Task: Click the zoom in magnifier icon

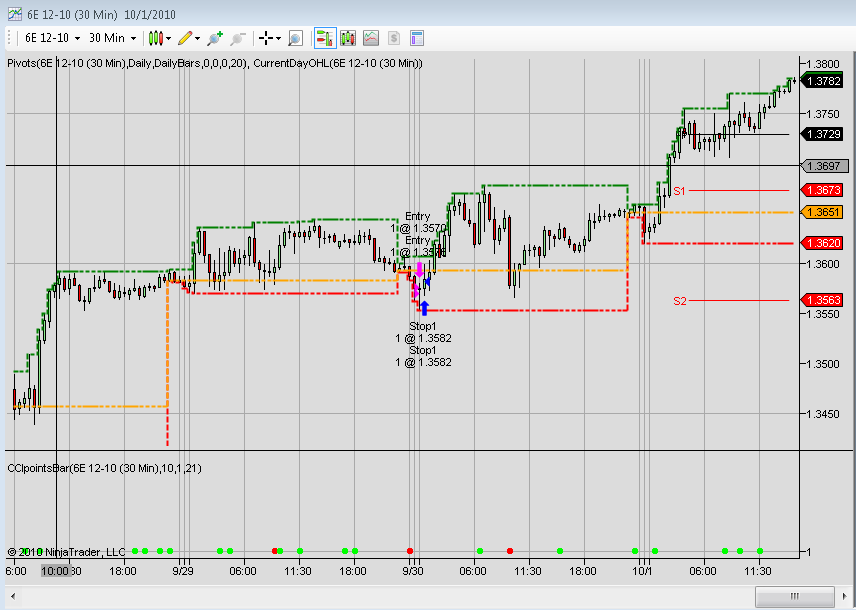Action: pos(215,38)
